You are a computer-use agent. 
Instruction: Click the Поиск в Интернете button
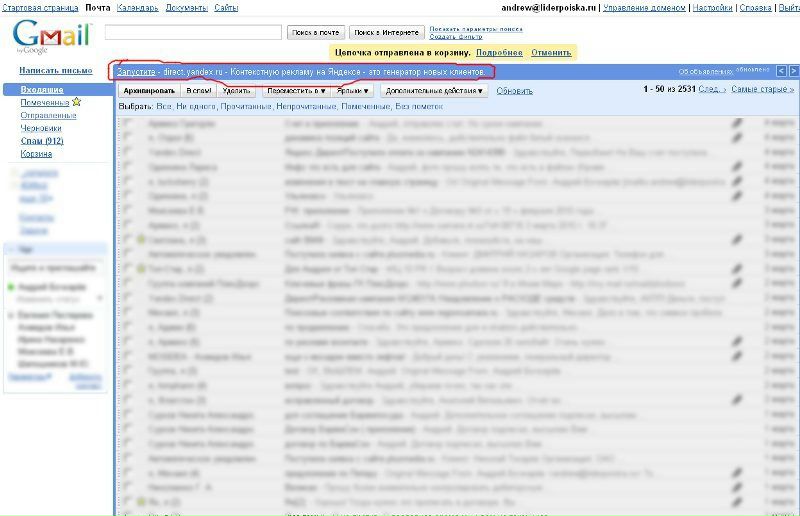pyautogui.click(x=386, y=32)
